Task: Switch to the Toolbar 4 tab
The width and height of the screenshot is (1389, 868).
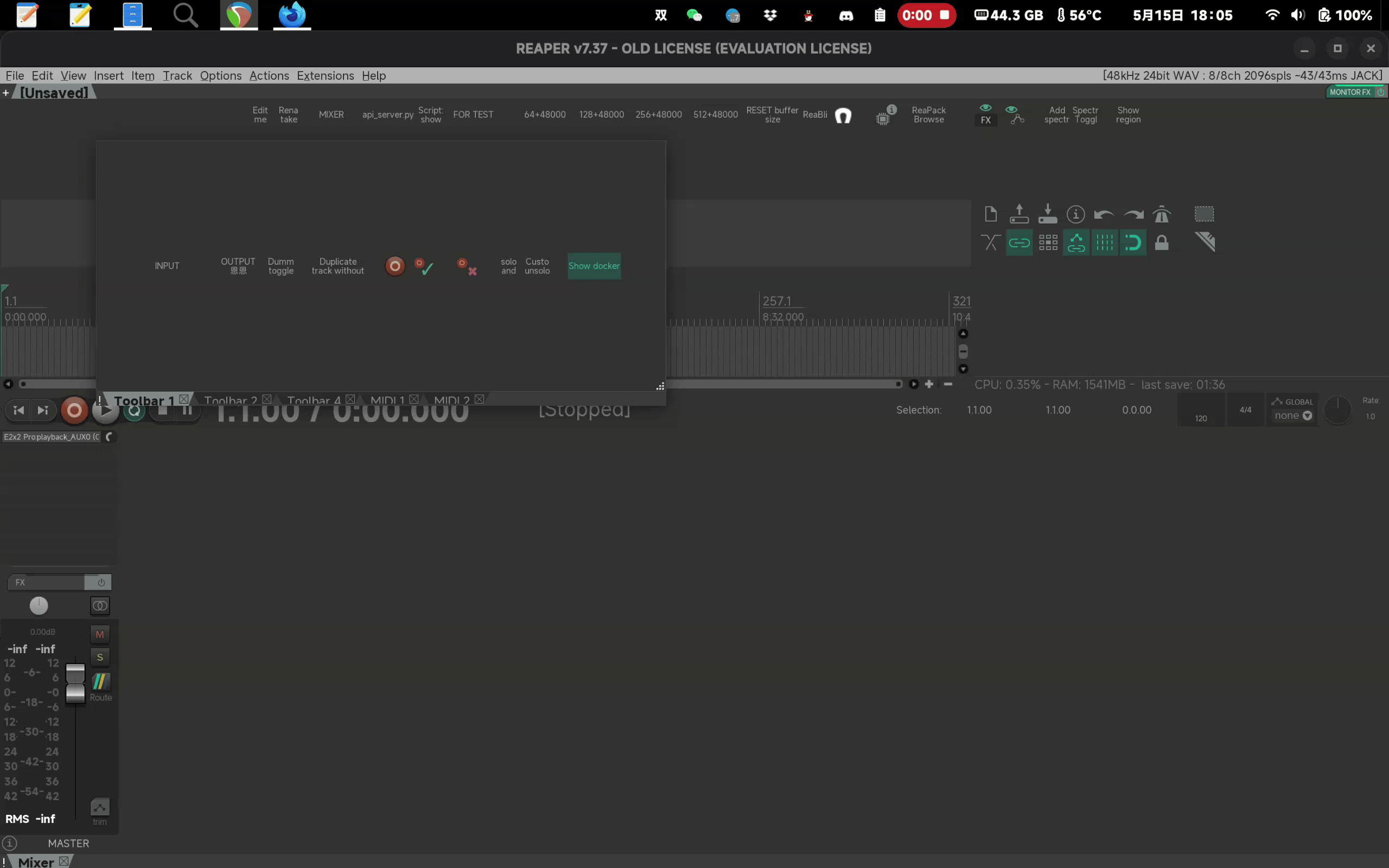Action: click(314, 400)
